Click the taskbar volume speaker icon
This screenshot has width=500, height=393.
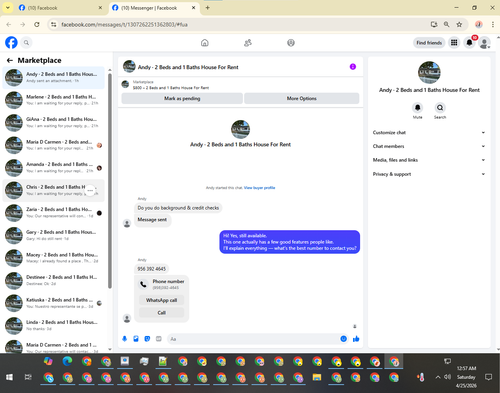(x=447, y=377)
